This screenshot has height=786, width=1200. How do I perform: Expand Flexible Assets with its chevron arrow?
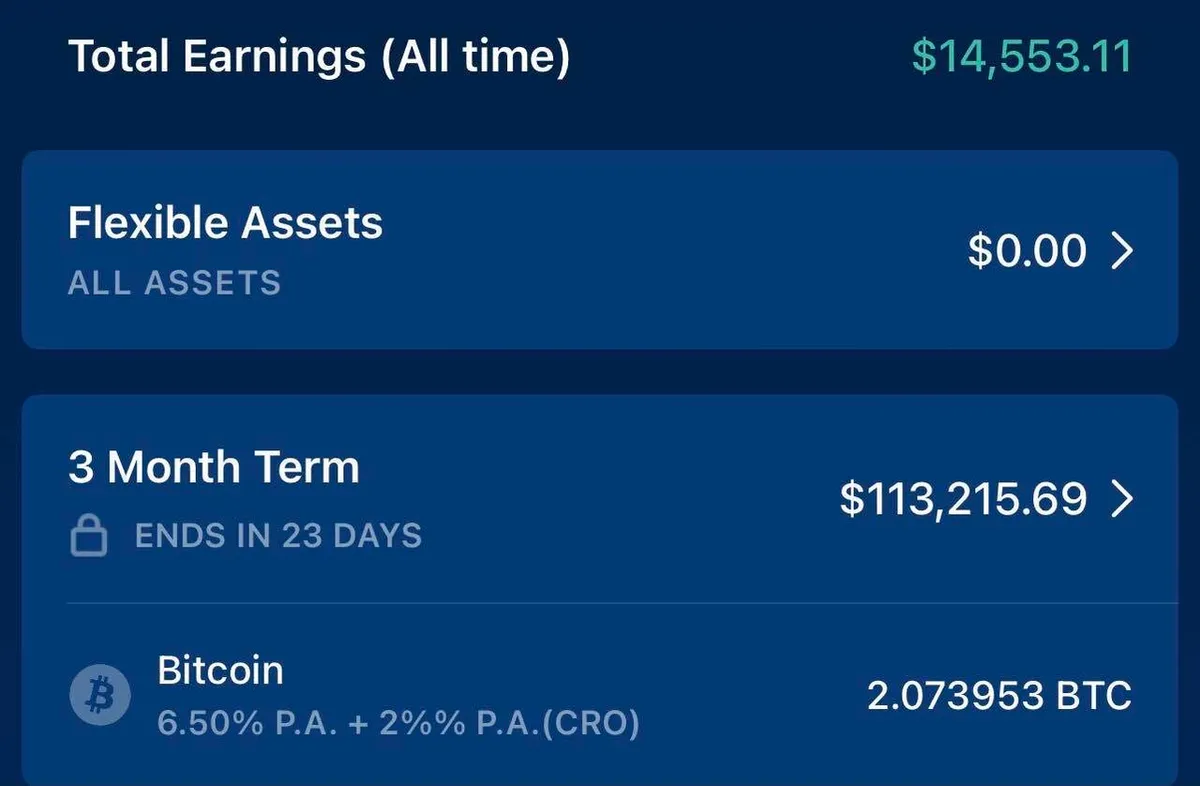pyautogui.click(x=1123, y=250)
